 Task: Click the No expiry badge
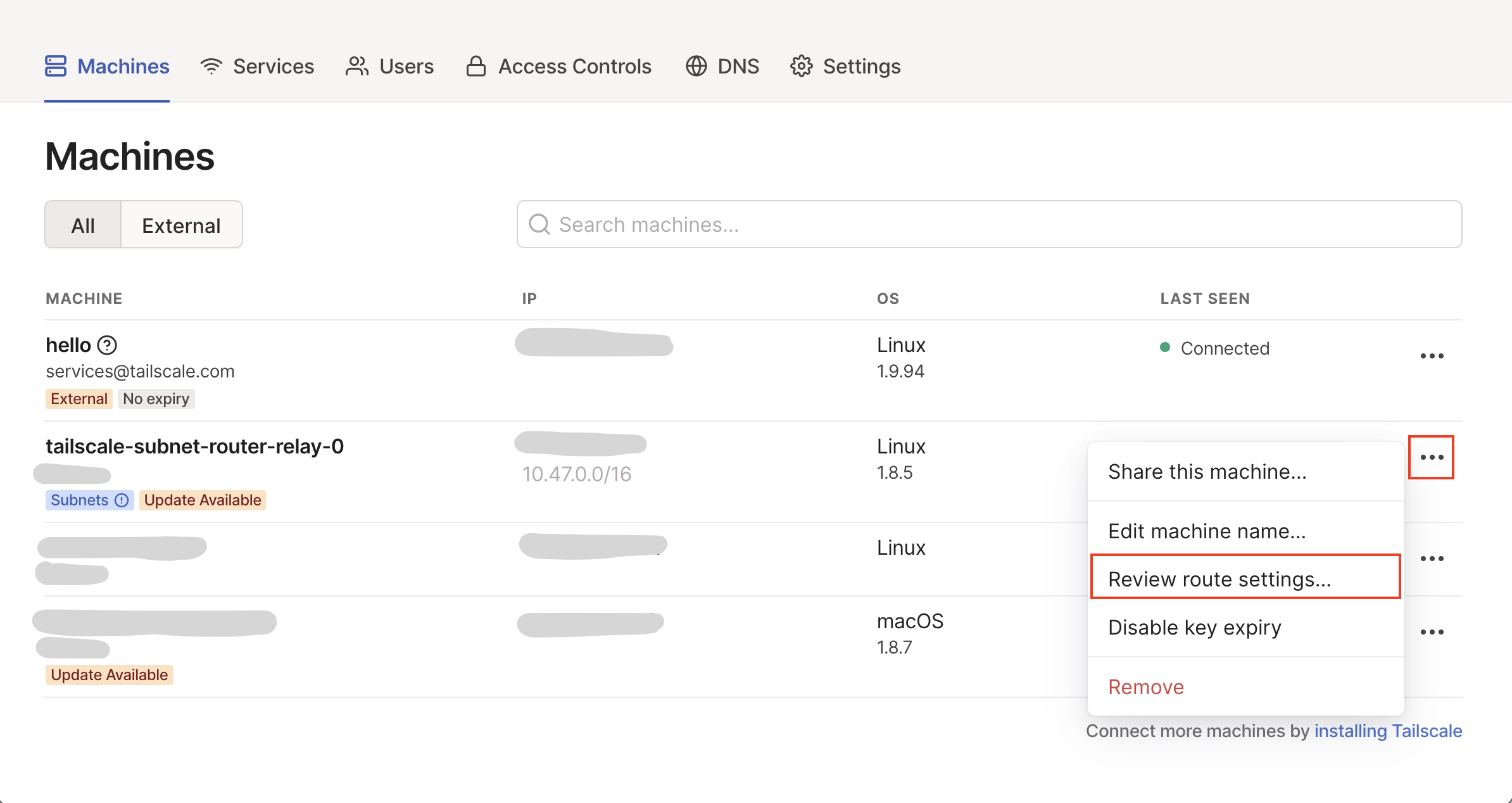[x=156, y=399]
